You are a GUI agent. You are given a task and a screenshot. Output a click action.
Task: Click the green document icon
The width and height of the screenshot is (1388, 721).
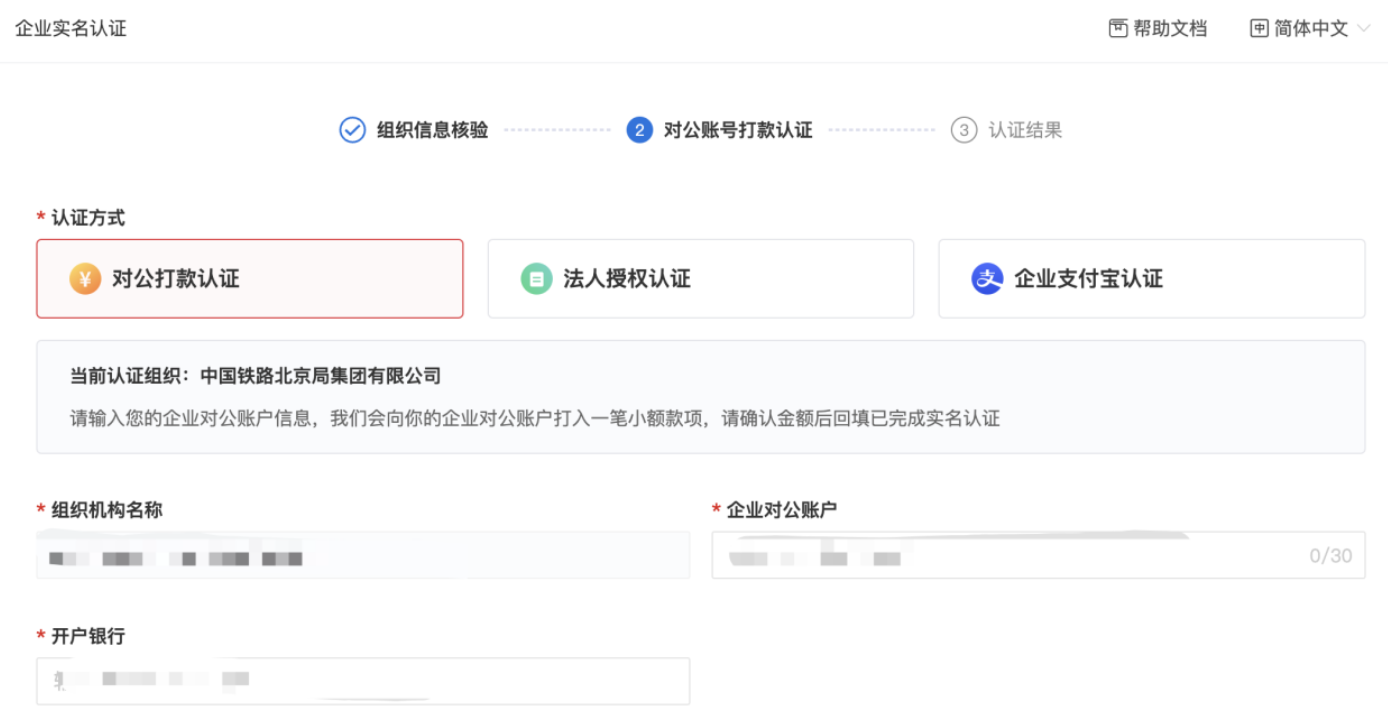(x=537, y=279)
